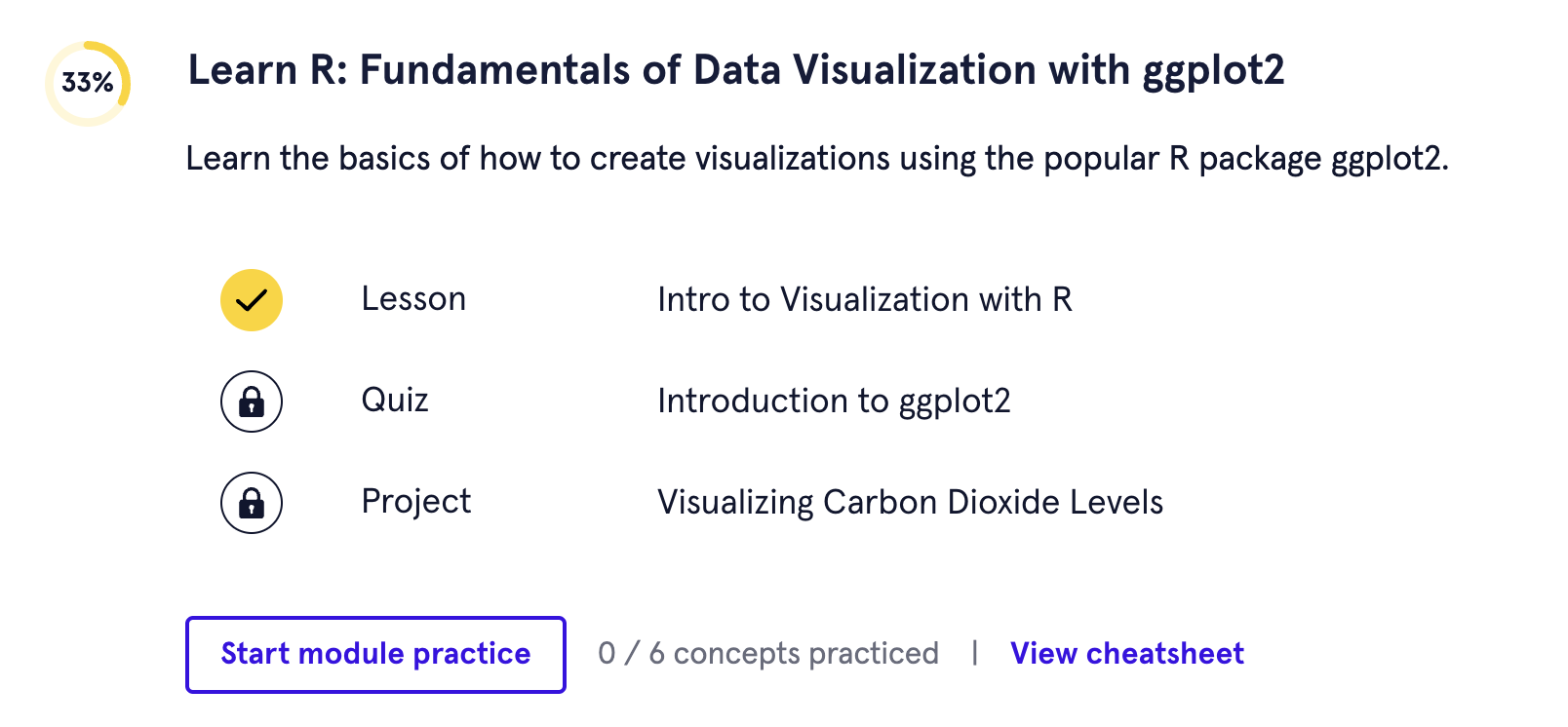
Task: Open Visualizing Carbon Dioxide Levels project
Action: pos(910,502)
